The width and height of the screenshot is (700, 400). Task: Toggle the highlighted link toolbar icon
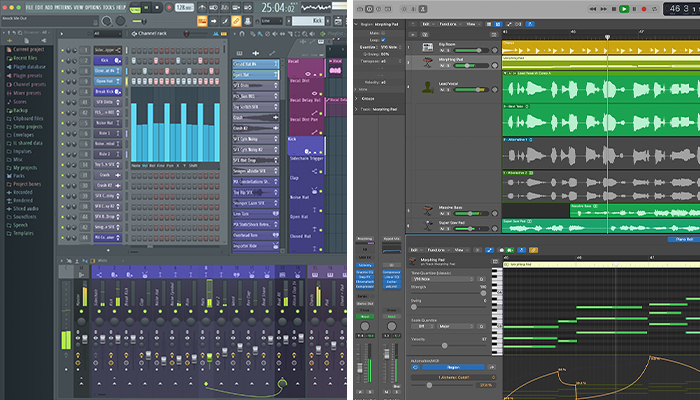point(236,21)
